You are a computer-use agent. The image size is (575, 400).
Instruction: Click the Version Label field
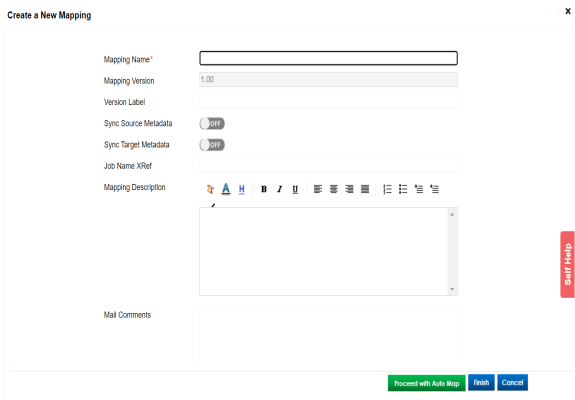click(x=328, y=101)
